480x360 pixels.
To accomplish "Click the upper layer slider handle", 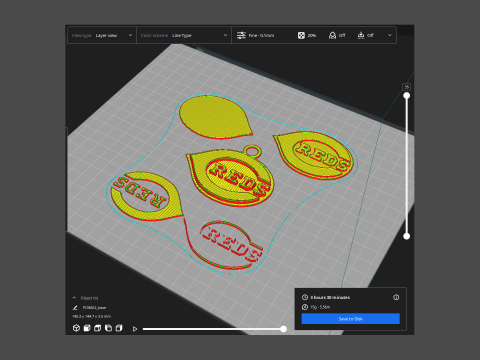I will pos(407,96).
